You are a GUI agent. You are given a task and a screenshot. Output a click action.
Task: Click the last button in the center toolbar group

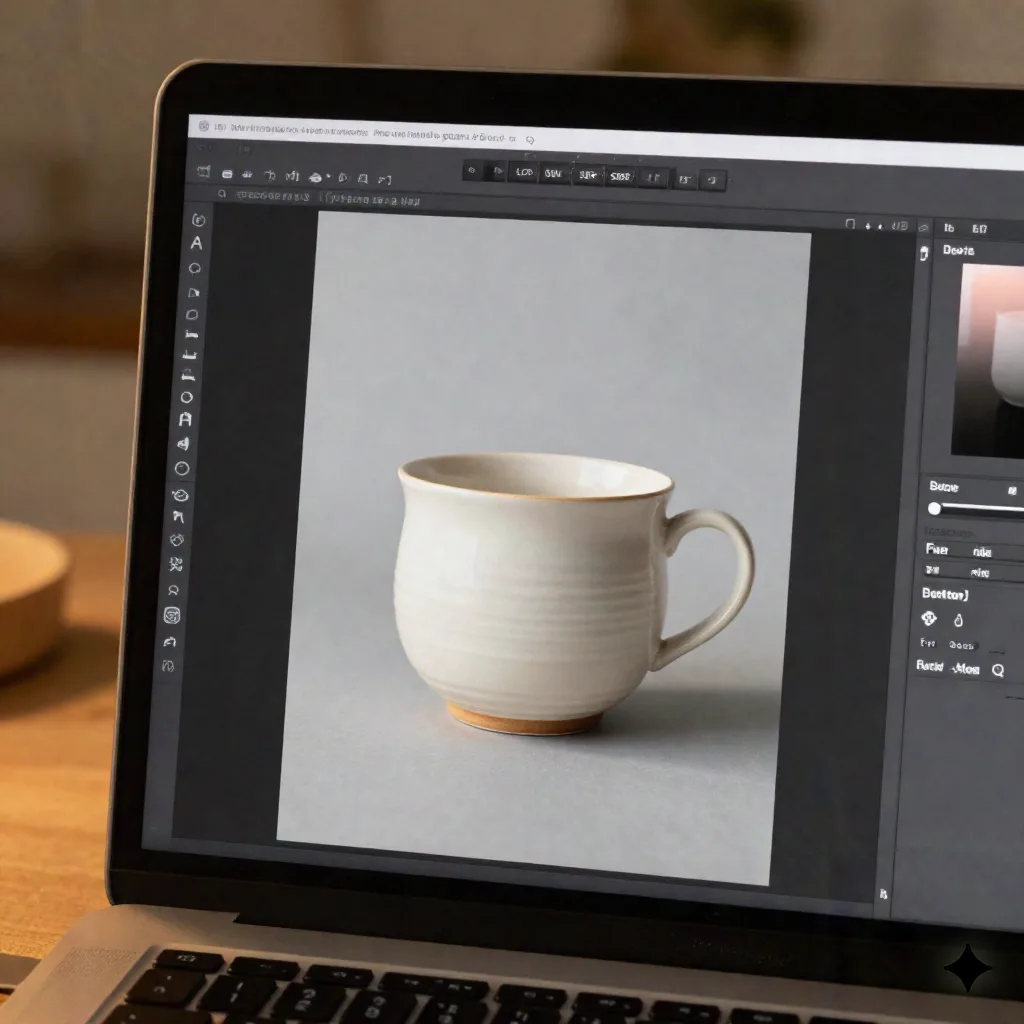tap(712, 180)
